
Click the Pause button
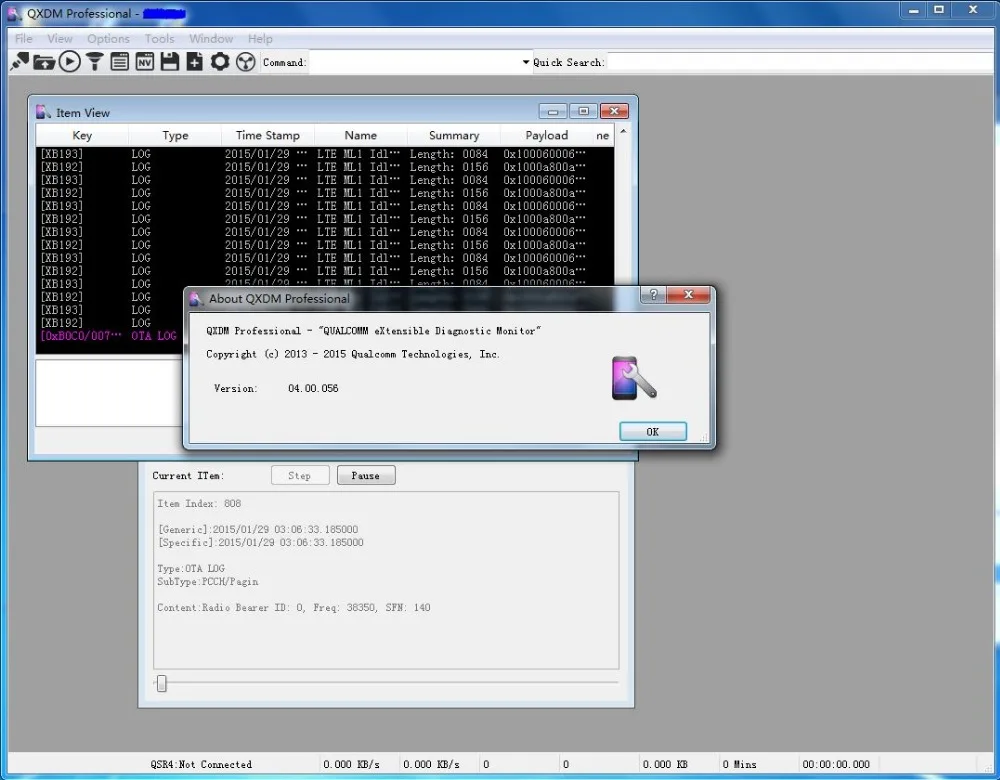(366, 475)
